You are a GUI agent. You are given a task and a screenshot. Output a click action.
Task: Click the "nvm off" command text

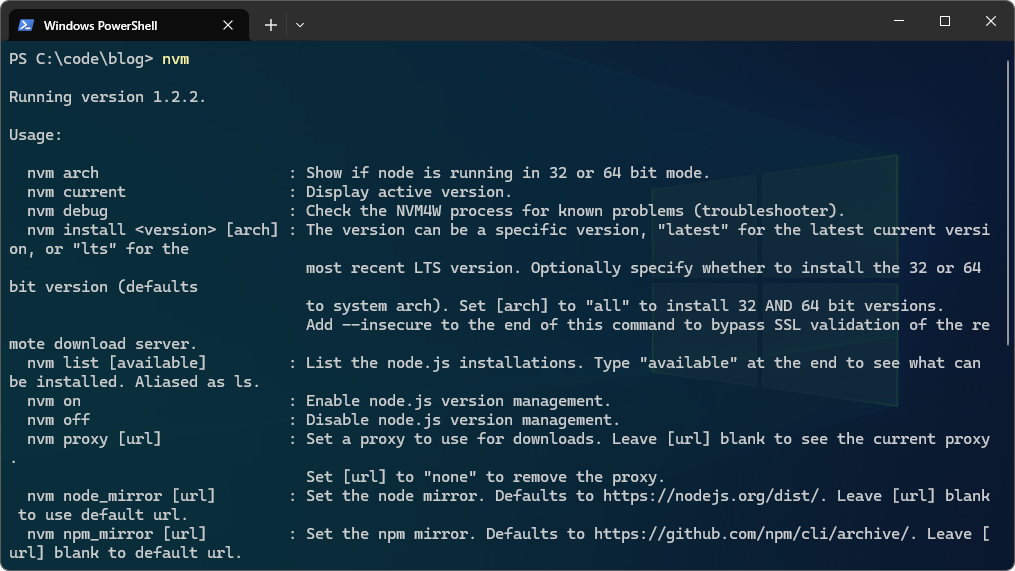58,420
